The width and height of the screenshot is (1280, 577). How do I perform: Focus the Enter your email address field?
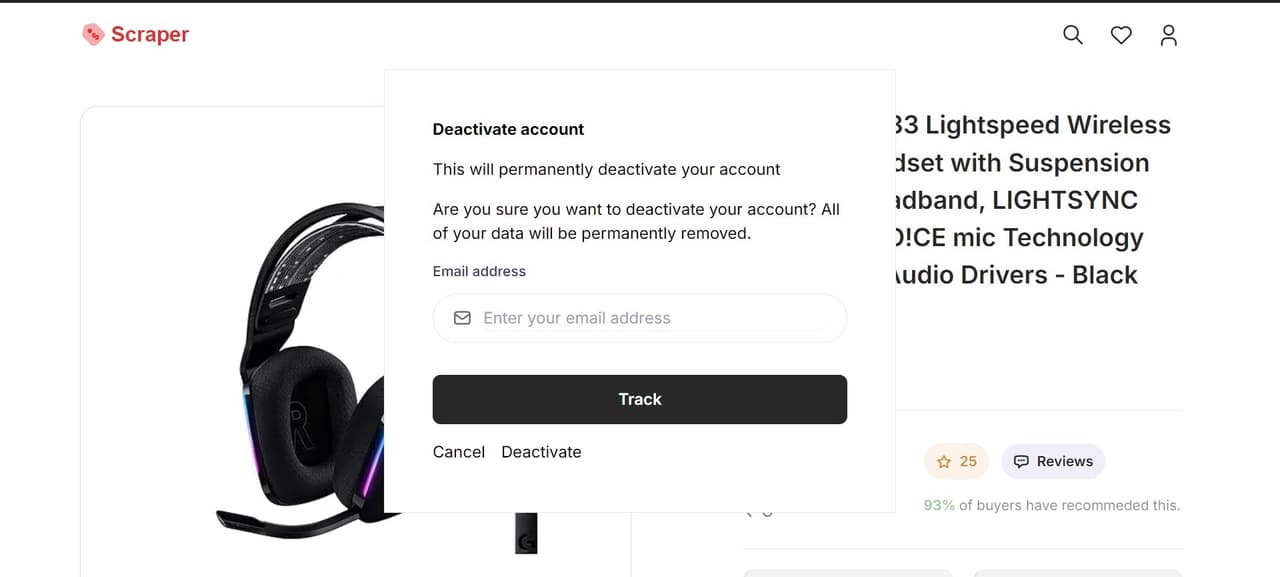(x=650, y=318)
